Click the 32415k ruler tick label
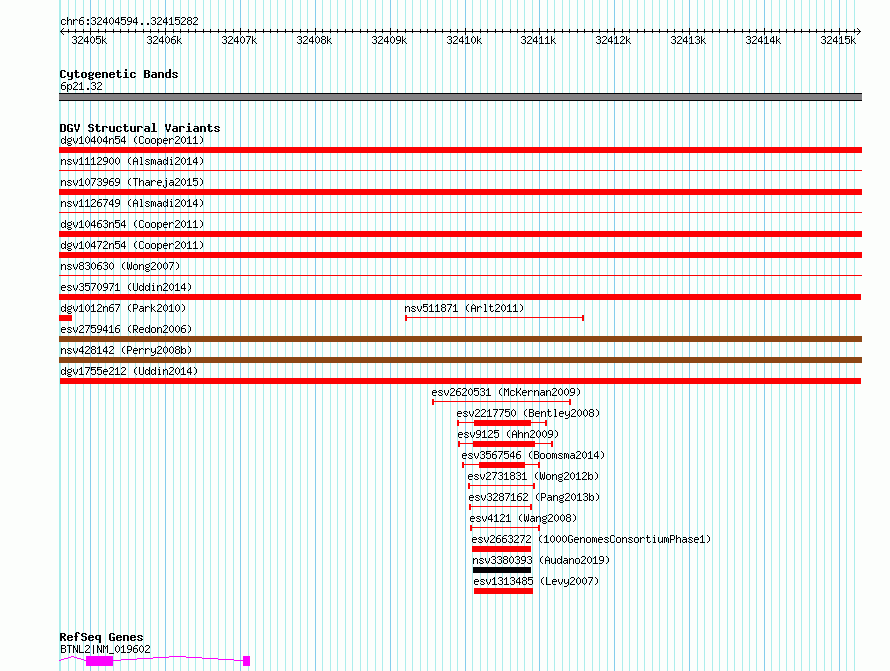 click(838, 40)
